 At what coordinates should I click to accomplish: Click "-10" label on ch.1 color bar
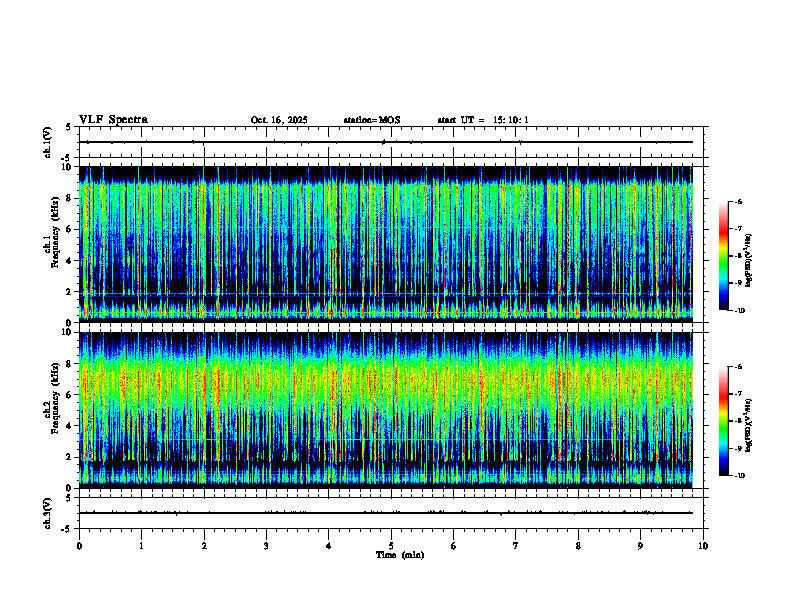click(739, 311)
